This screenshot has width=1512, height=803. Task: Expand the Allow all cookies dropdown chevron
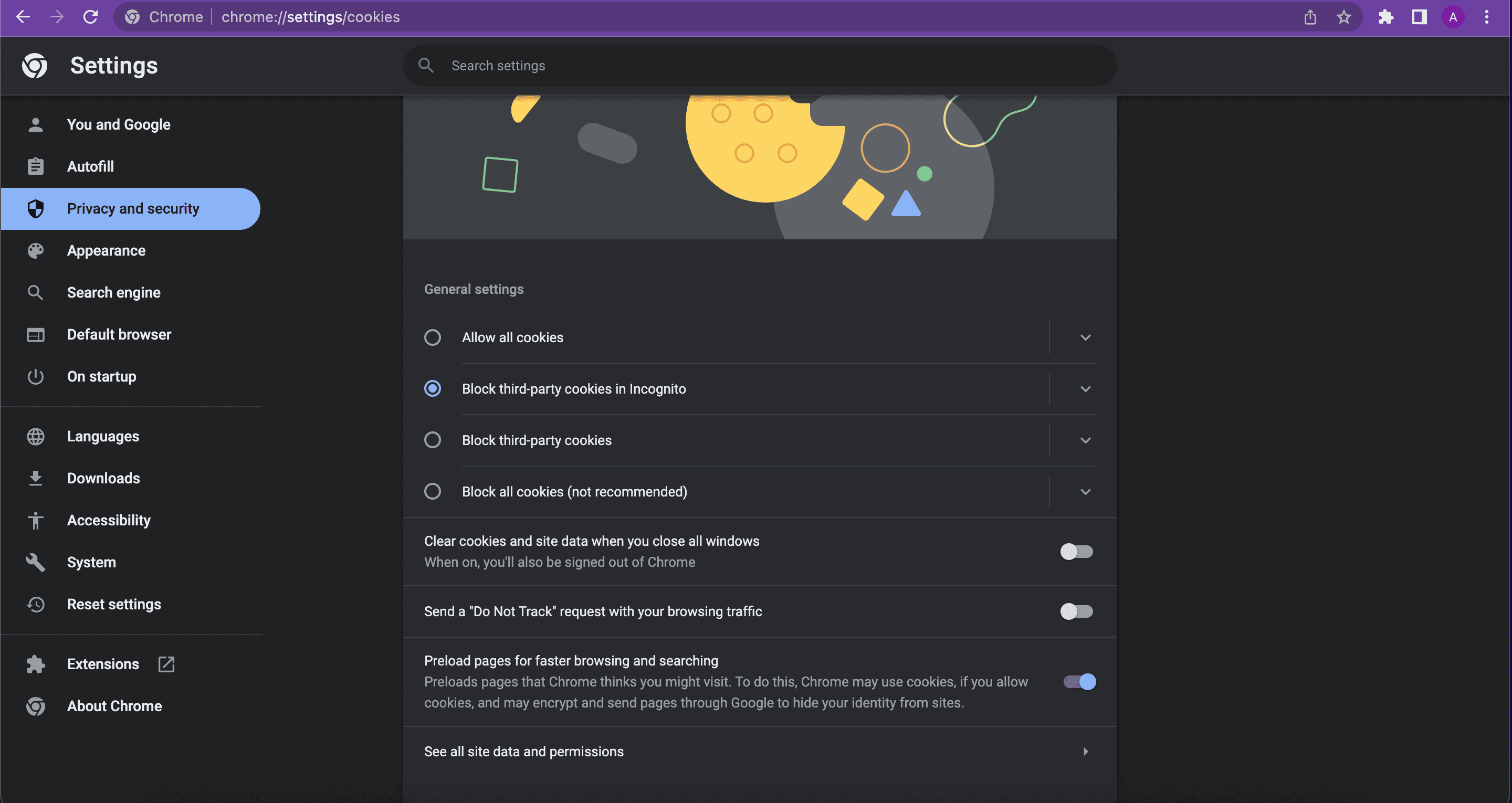click(x=1085, y=337)
